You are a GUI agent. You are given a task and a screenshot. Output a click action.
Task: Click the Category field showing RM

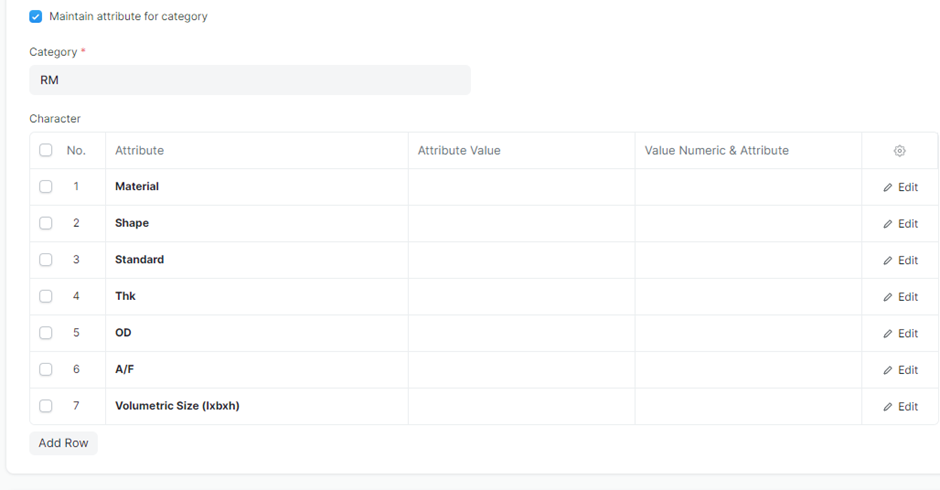click(250, 80)
